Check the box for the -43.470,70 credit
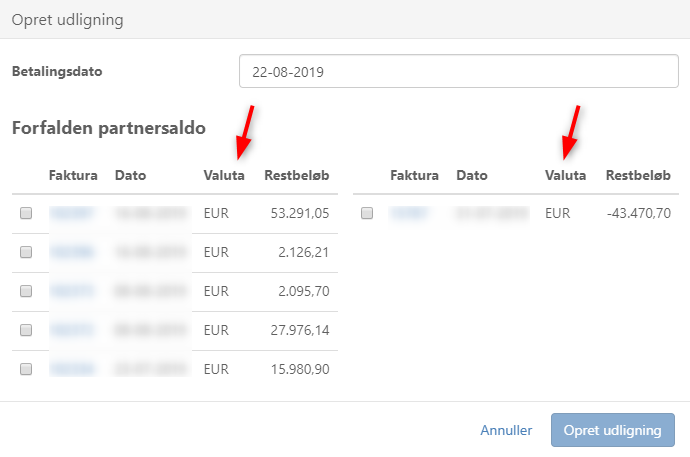690x457 pixels. (x=367, y=213)
